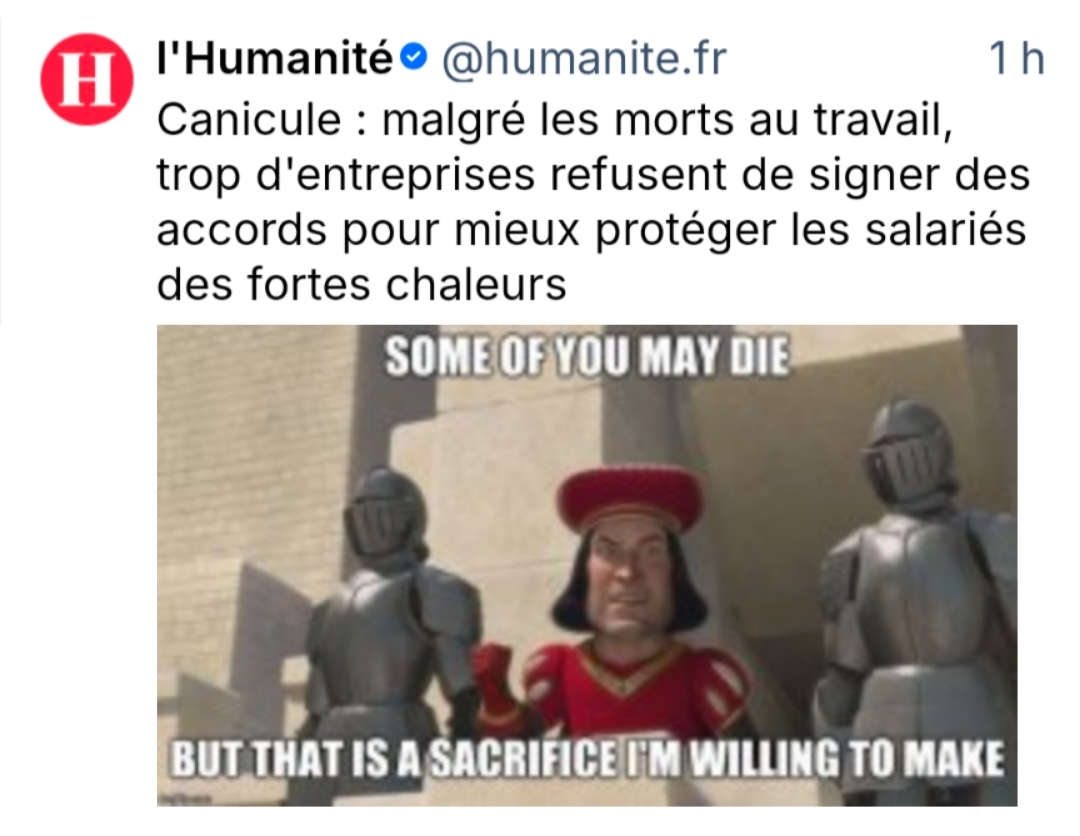This screenshot has height=836, width=1080.
Task: Open l'Humanité red profile avatar
Action: [x=87, y=79]
